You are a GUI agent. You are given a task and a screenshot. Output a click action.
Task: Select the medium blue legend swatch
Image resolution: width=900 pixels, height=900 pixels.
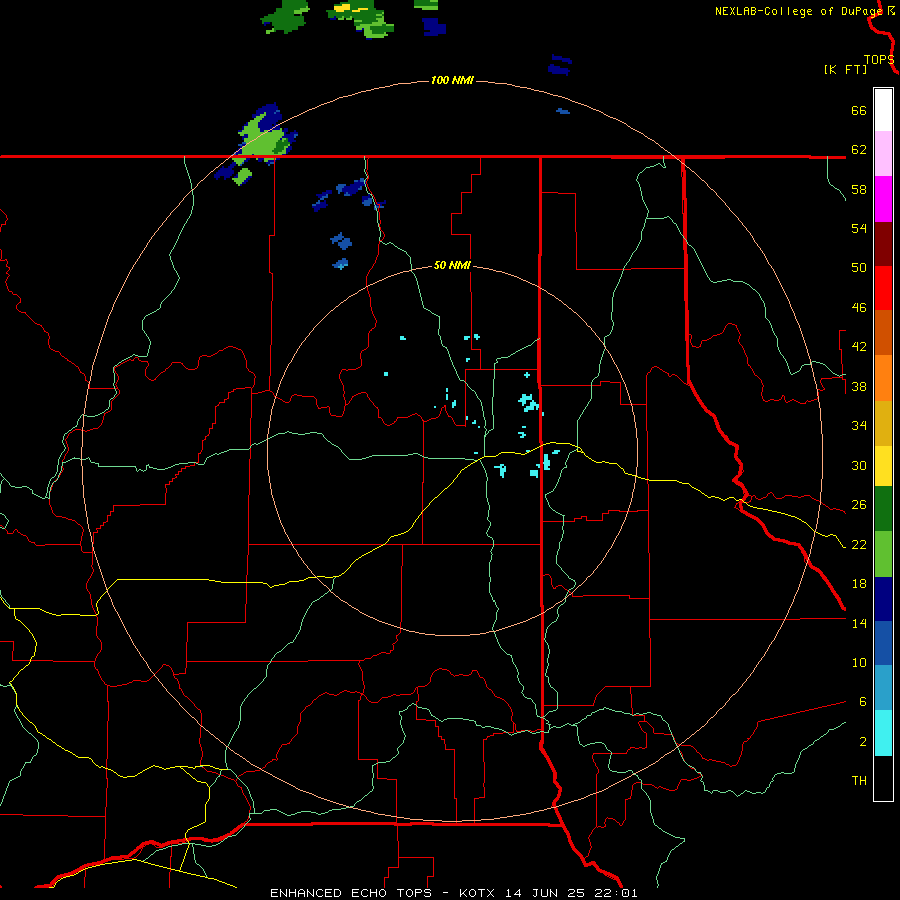tap(883, 643)
